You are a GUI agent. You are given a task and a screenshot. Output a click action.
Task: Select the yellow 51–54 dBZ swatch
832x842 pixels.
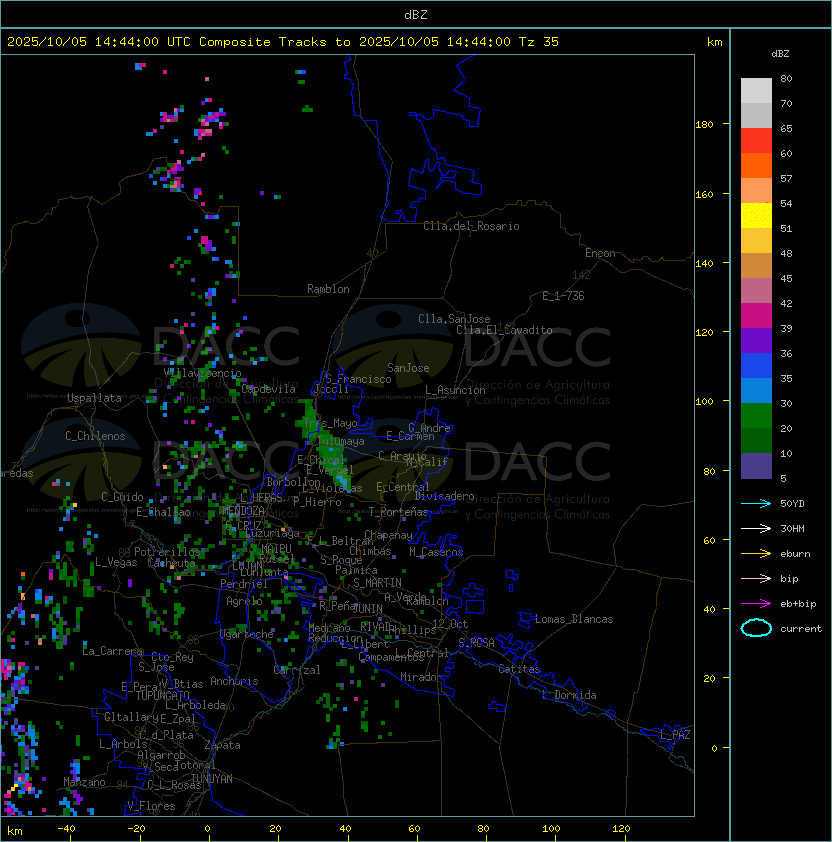tap(756, 216)
